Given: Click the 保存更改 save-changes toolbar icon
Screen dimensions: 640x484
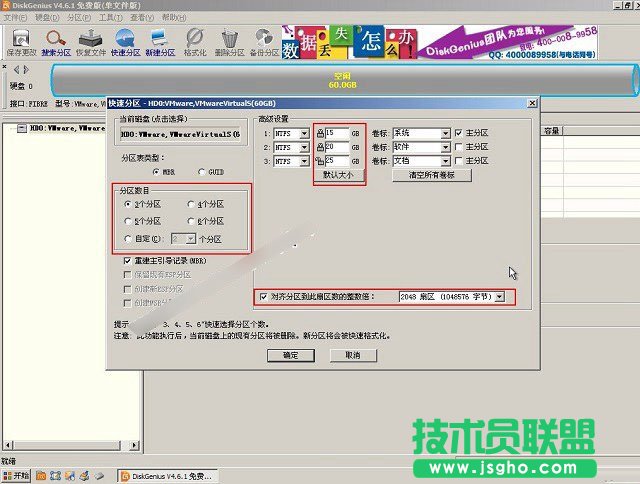Looking at the screenshot, I should (21, 42).
